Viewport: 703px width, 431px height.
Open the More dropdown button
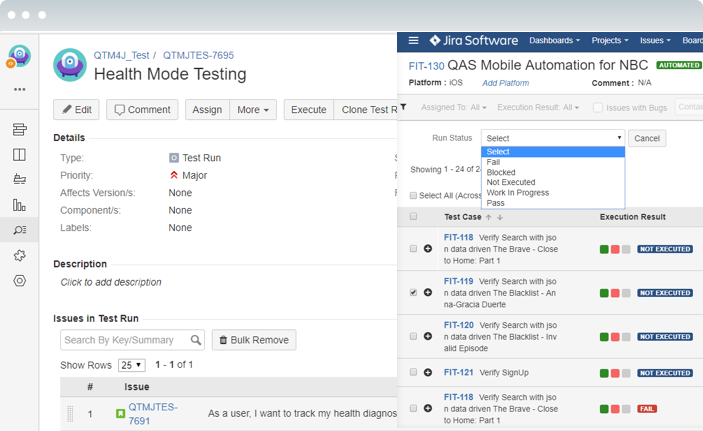click(x=253, y=110)
